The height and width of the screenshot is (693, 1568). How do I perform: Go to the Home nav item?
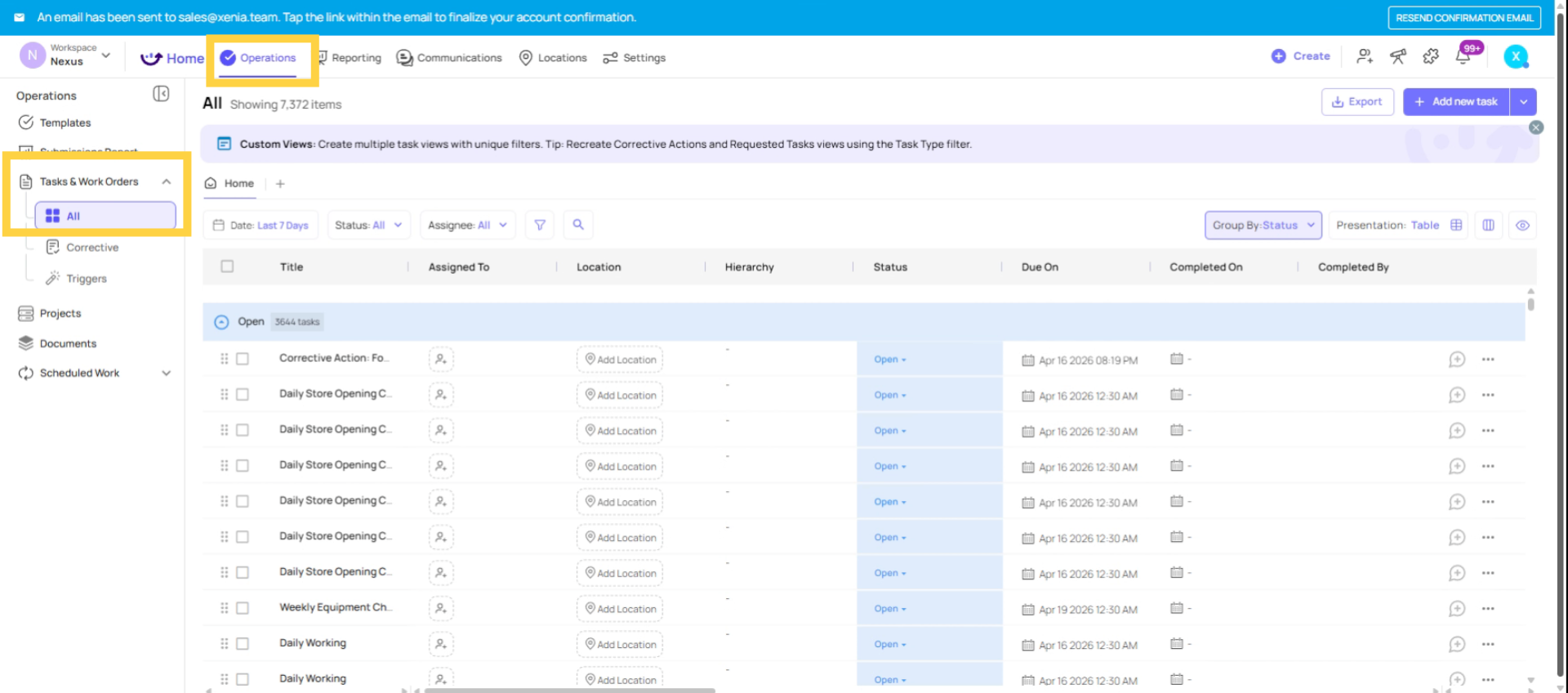tap(172, 58)
